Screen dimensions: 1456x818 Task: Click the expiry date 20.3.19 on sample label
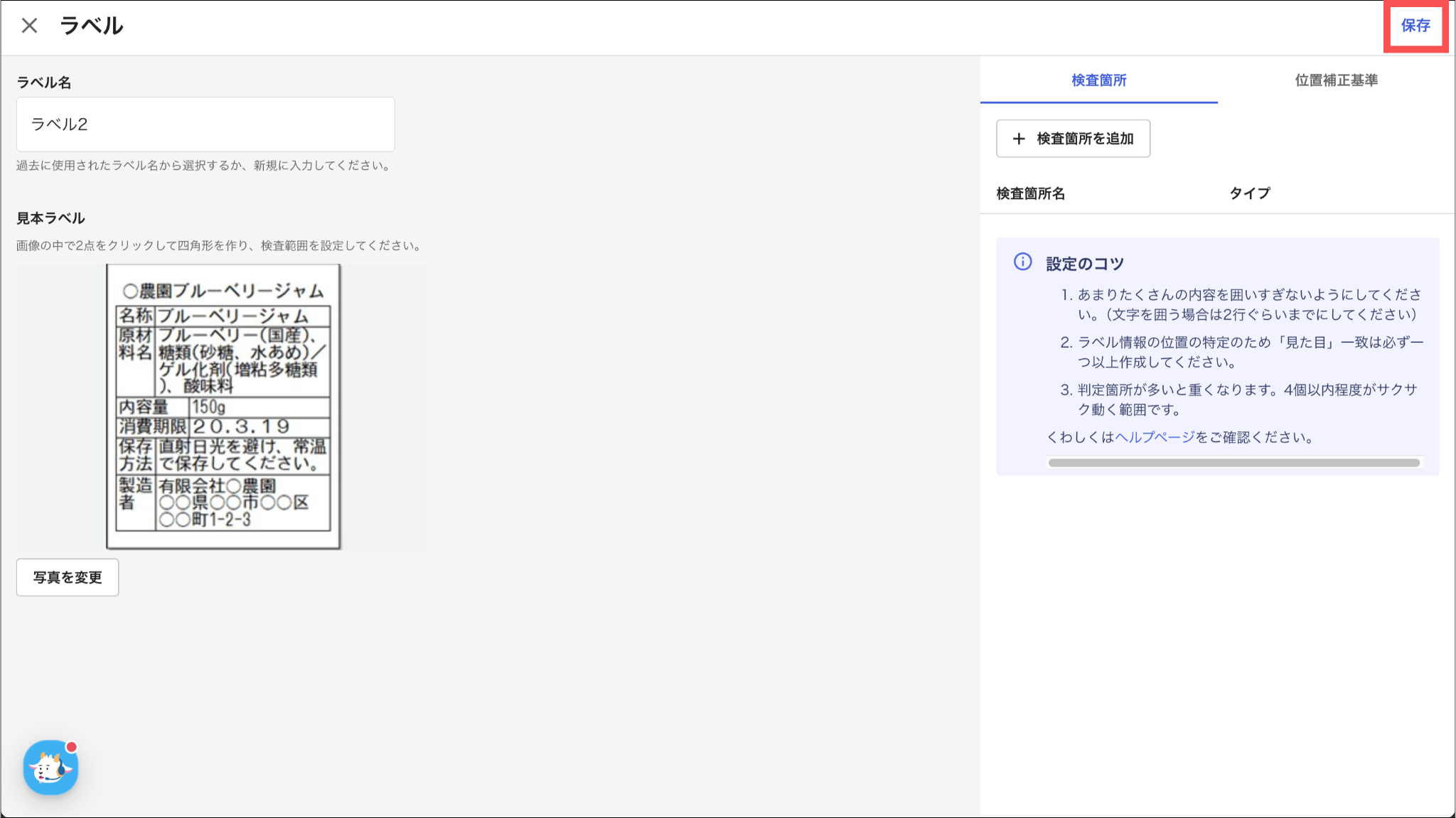pyautogui.click(x=241, y=426)
